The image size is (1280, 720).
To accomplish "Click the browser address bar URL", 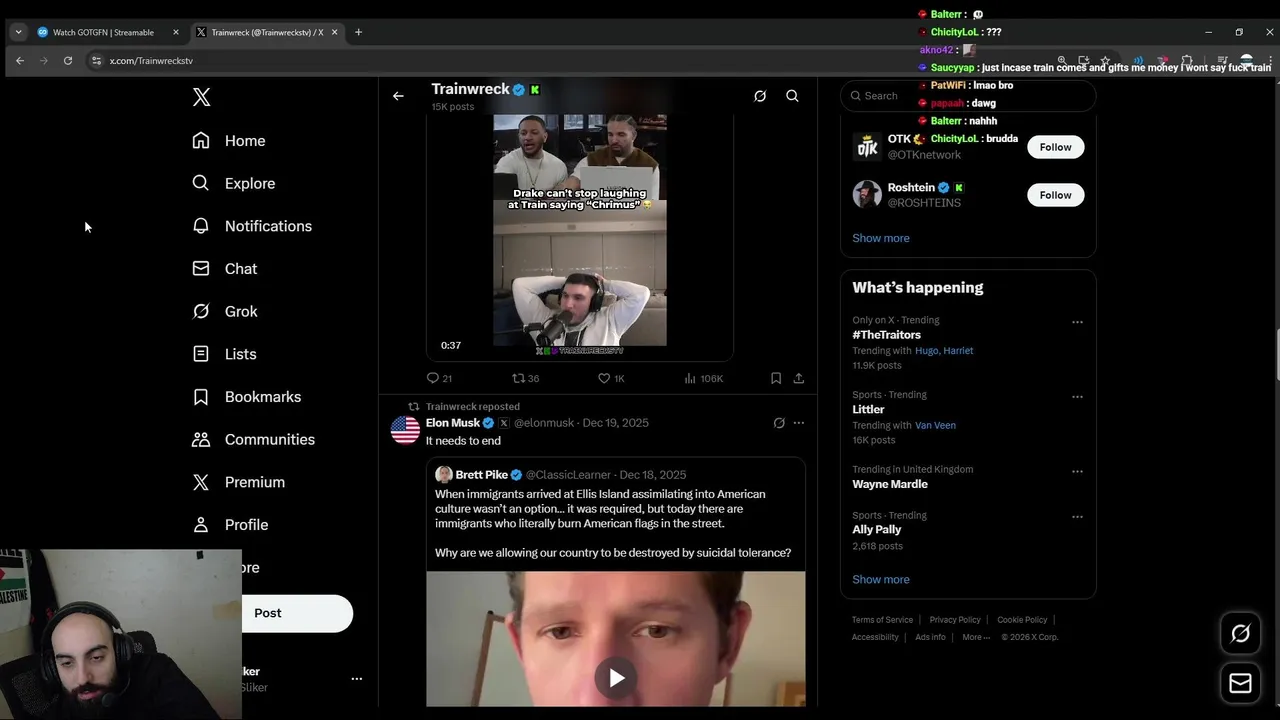I will point(151,61).
